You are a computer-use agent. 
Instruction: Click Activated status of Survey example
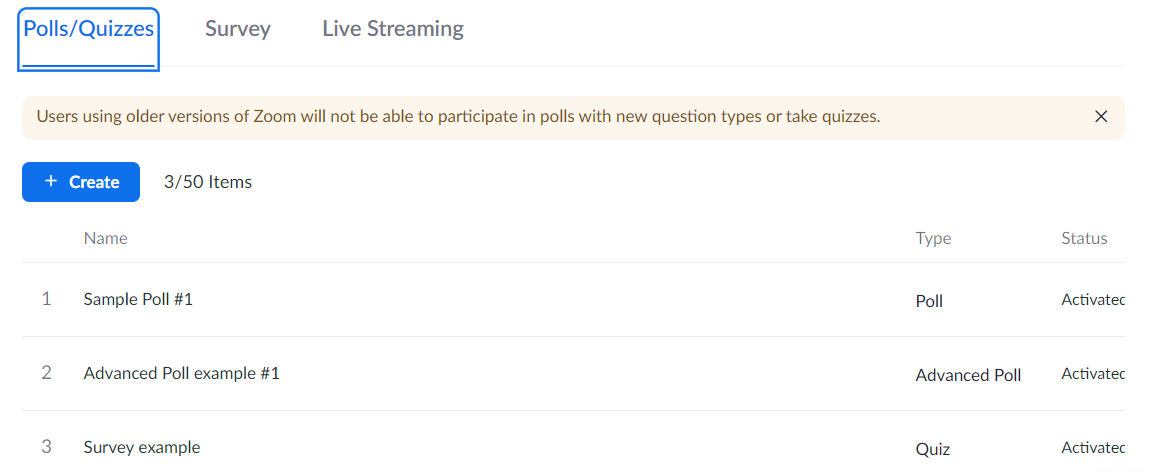pyautogui.click(x=1092, y=448)
